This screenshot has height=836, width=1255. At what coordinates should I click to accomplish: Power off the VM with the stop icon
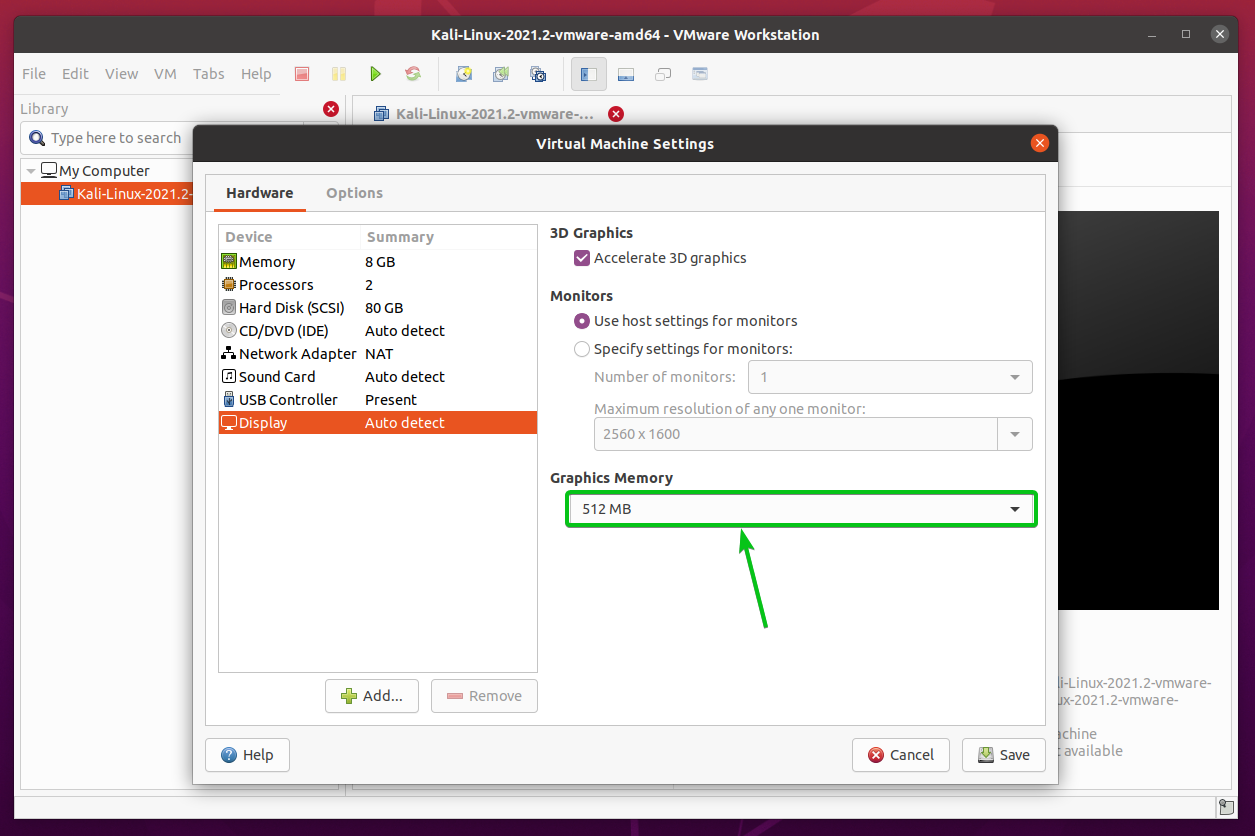click(x=301, y=73)
